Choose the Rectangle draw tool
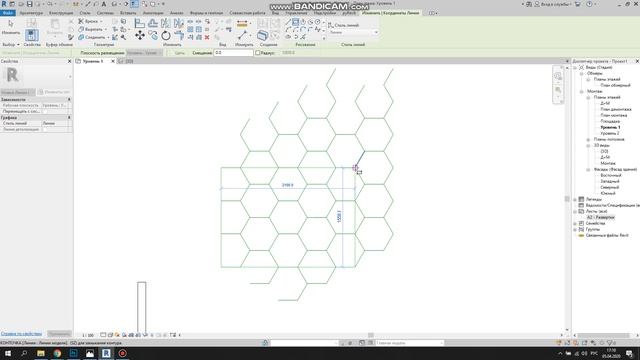The image size is (640, 360). point(296,22)
